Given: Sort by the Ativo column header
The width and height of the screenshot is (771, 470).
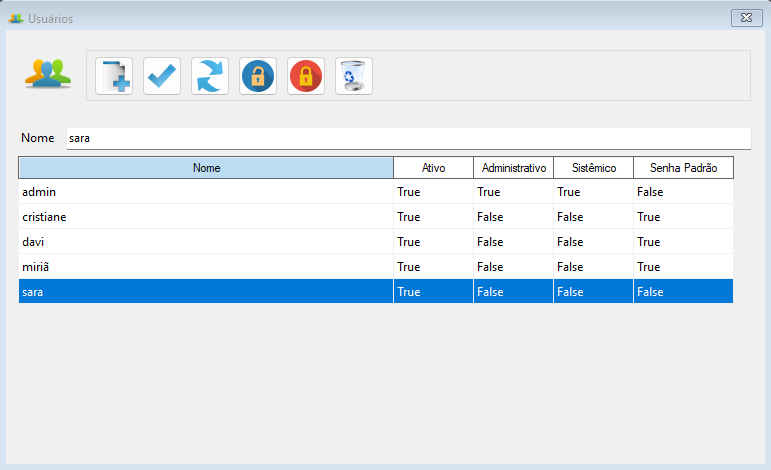Looking at the screenshot, I should (x=433, y=168).
